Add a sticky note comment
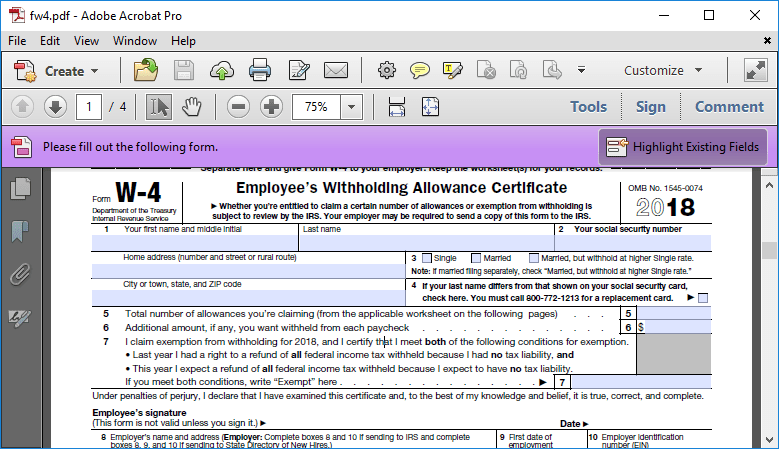Viewport: 779px width, 449px height. point(420,71)
